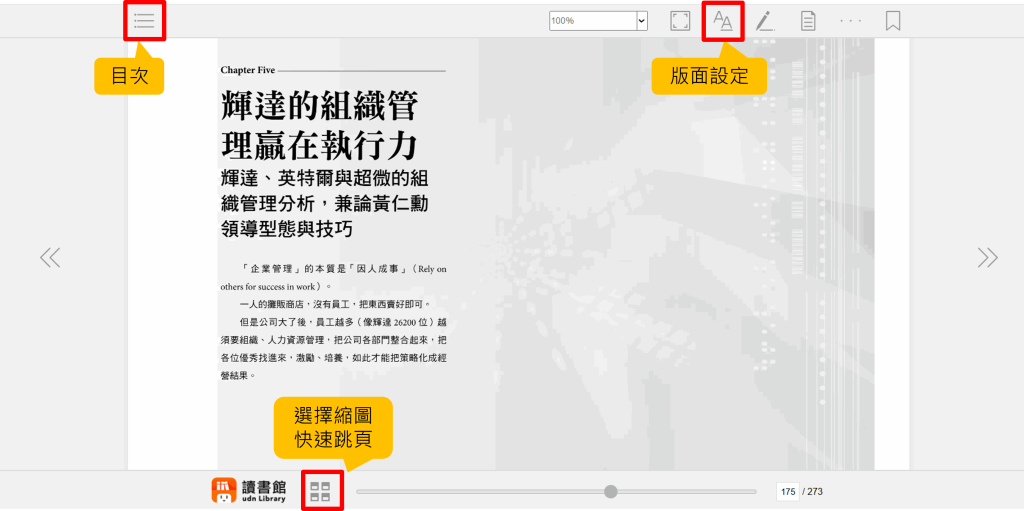The height and width of the screenshot is (511, 1024).
Task: Click the total page count '/ 273'
Action: point(812,492)
